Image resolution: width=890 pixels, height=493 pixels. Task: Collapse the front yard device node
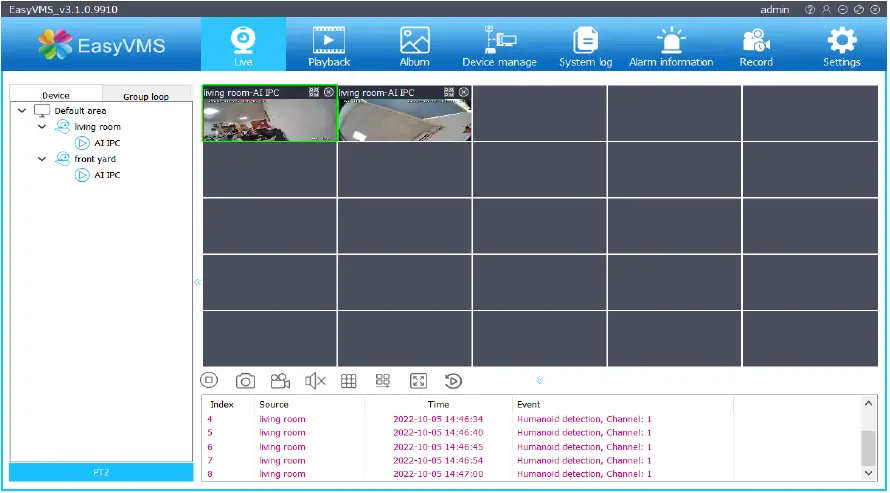click(42, 159)
